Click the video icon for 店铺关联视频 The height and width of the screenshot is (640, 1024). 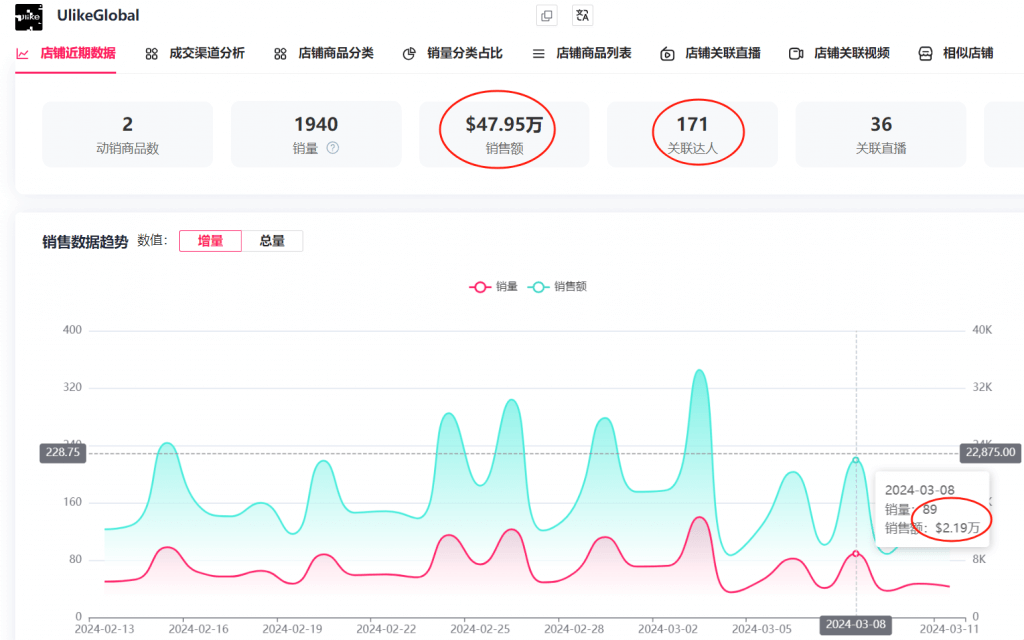pos(796,53)
